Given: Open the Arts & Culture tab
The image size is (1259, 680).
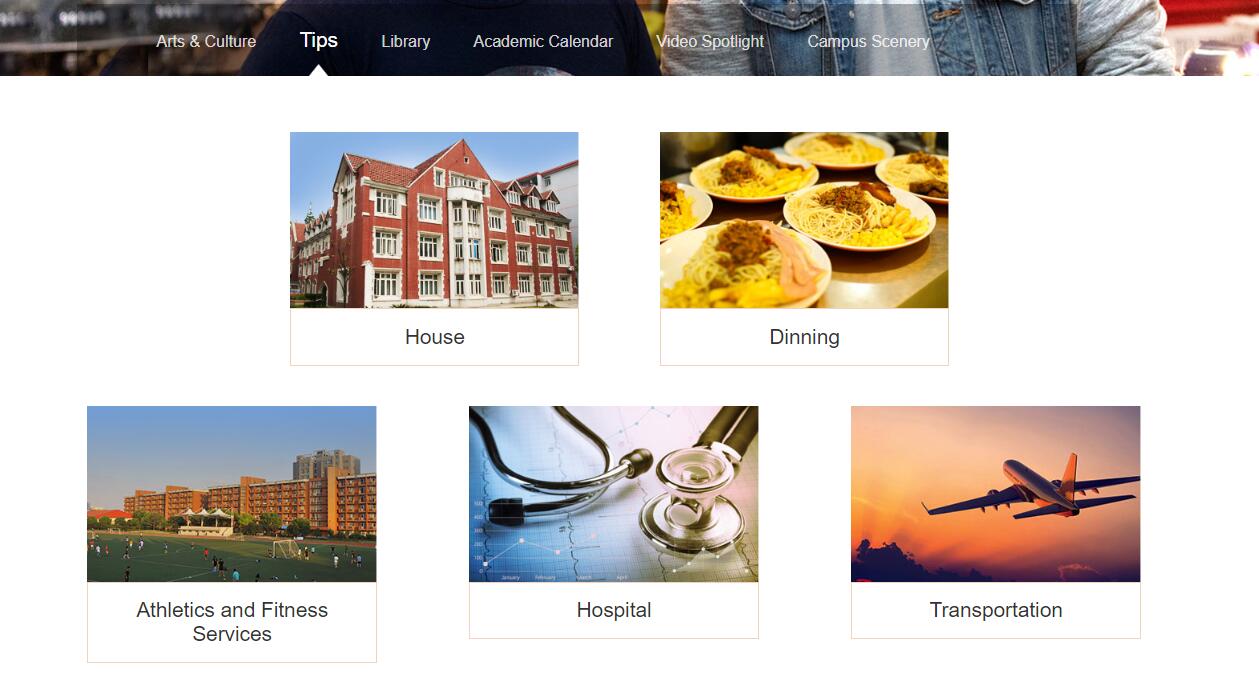Looking at the screenshot, I should pos(206,41).
